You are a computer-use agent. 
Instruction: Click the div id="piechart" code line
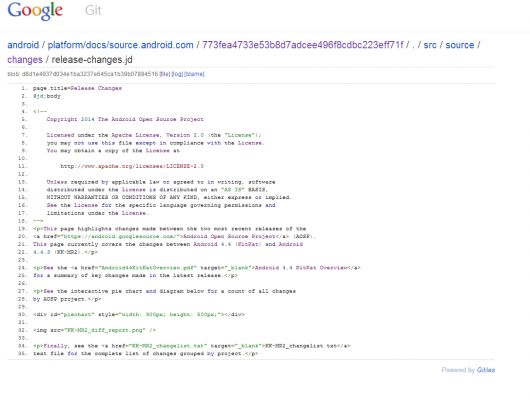139,314
